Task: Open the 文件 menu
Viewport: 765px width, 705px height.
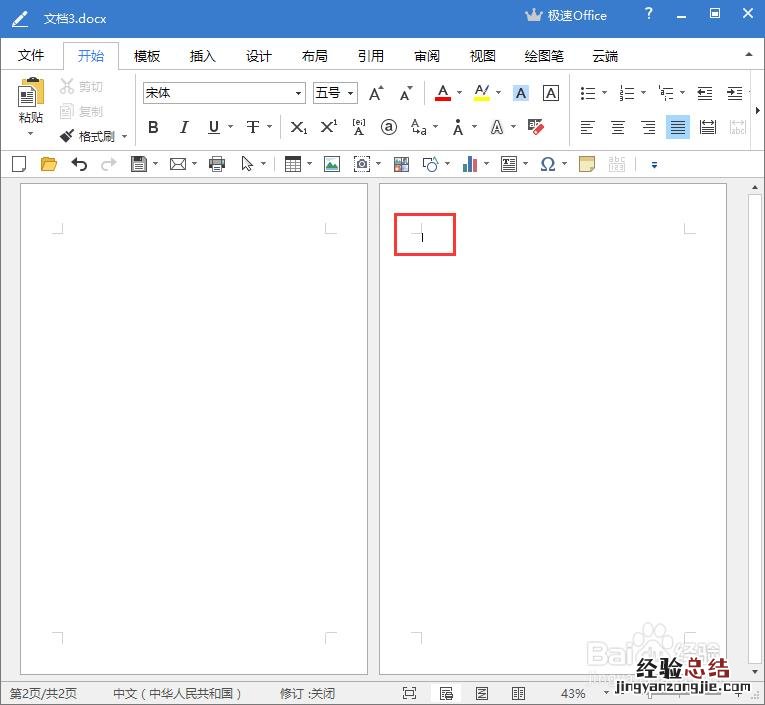Action: [x=31, y=56]
